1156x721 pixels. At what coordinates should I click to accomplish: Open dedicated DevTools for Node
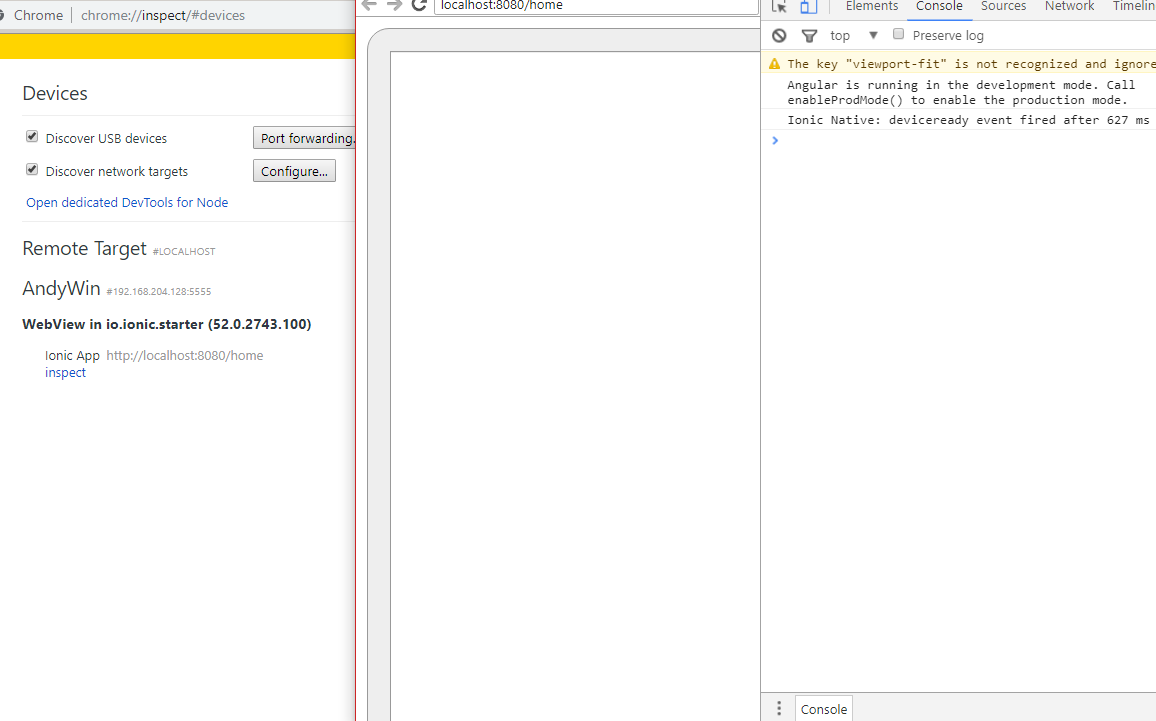[x=127, y=202]
